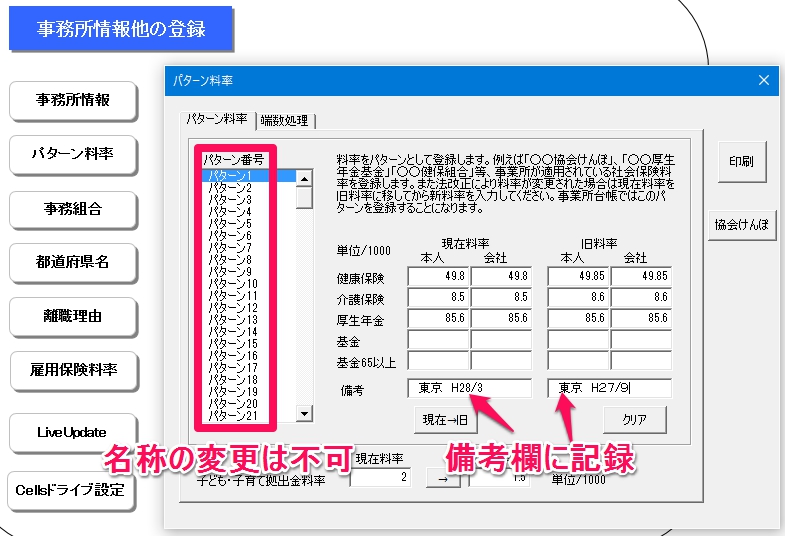Launch LiveUpdate from the sidebar

coord(73,432)
